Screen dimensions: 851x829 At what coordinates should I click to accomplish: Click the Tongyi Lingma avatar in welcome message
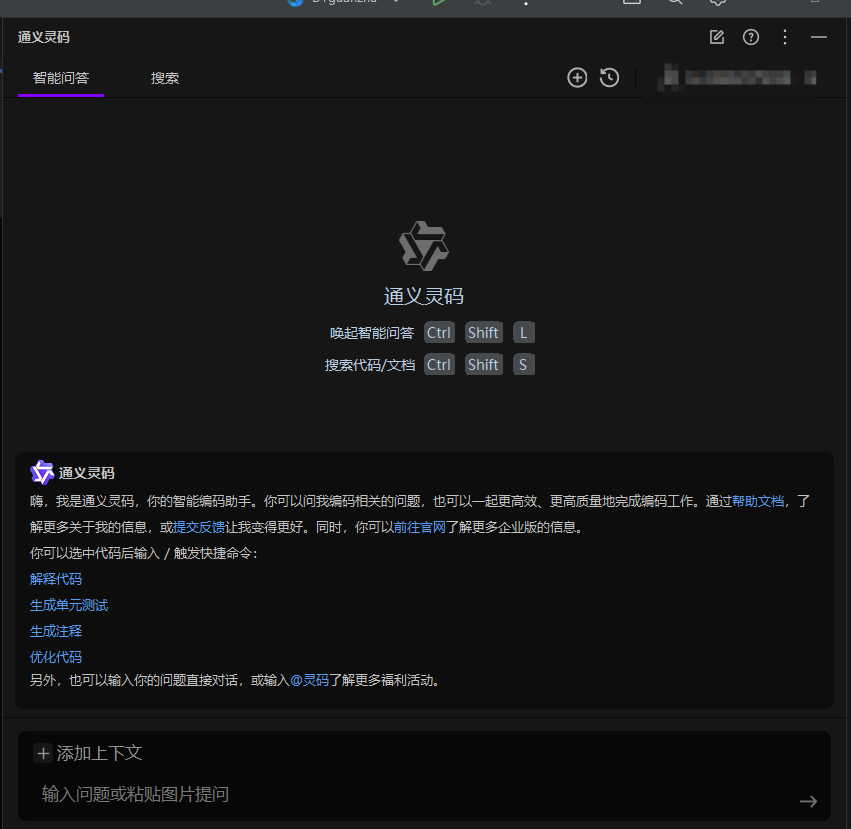coord(42,473)
